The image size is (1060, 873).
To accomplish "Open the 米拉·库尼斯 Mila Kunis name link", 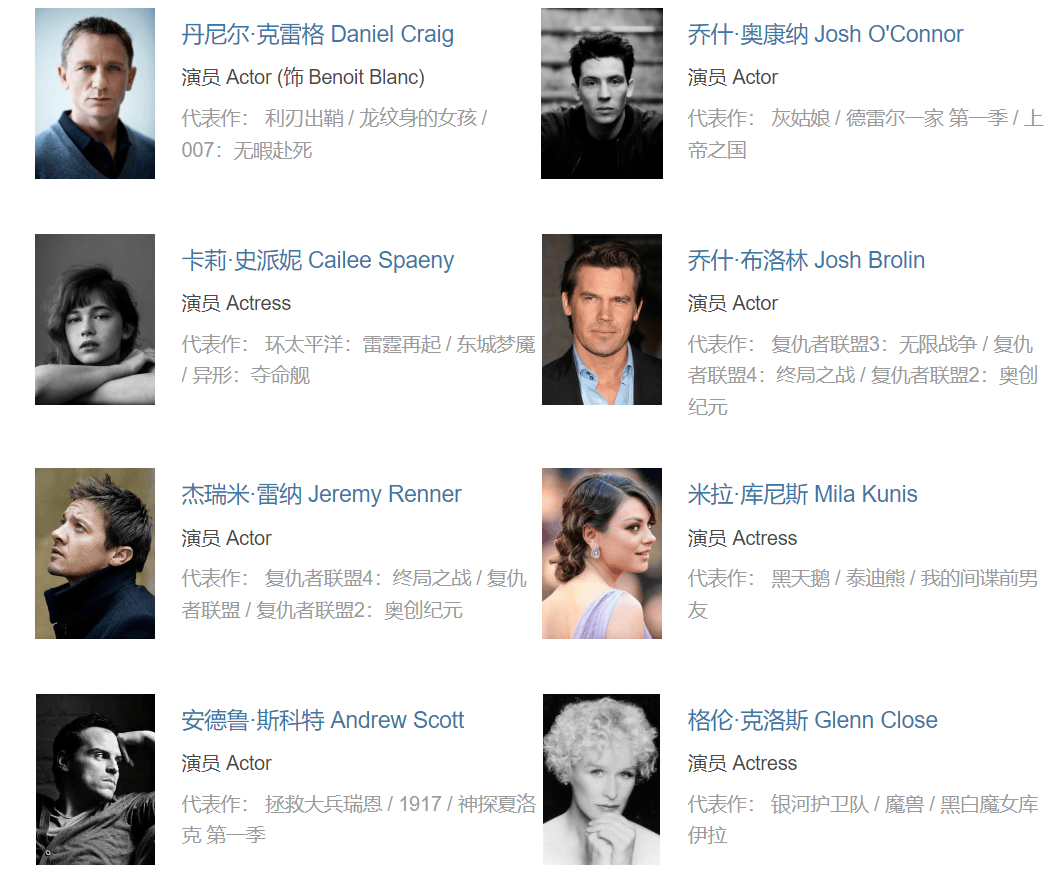I will pos(802,494).
